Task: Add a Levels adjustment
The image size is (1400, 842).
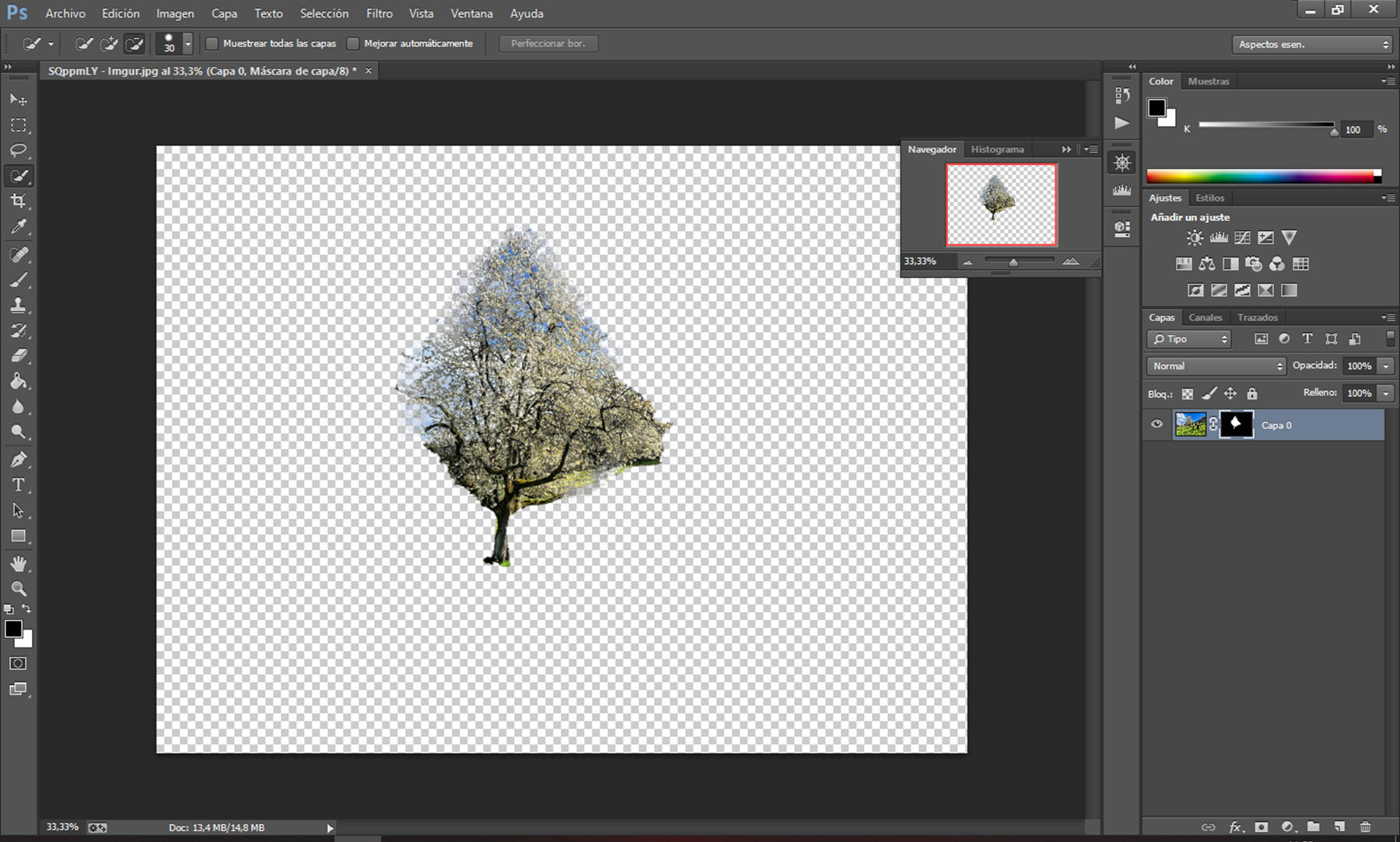Action: (x=1219, y=238)
